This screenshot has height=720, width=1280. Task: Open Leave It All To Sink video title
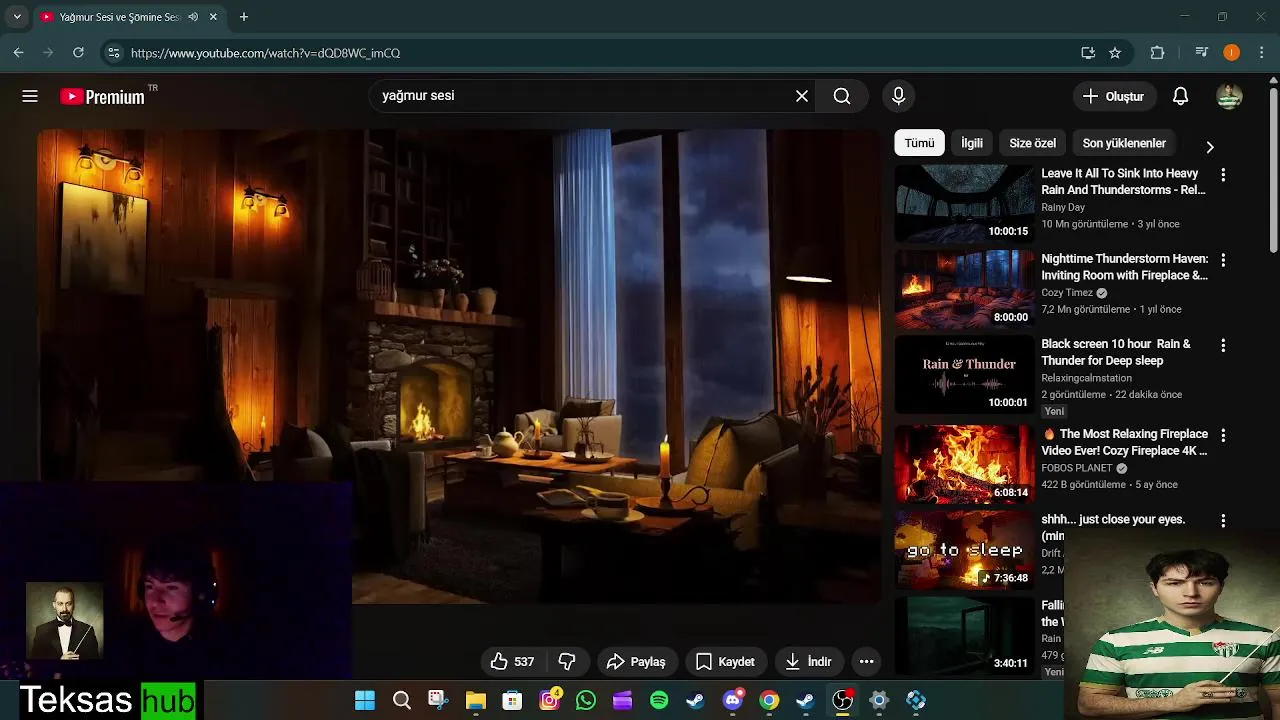pos(1123,181)
